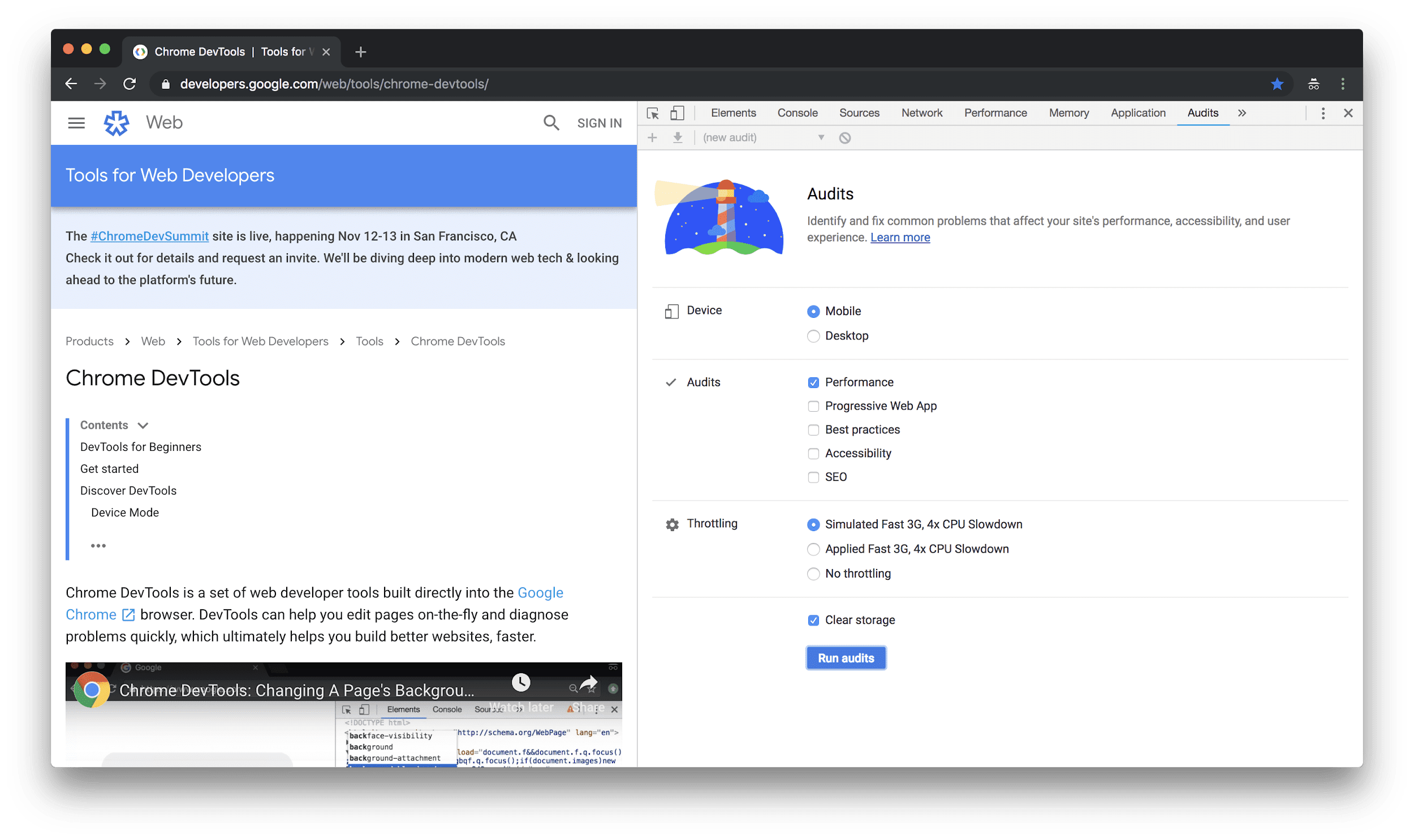Click the overflow panels chevron
The height and width of the screenshot is (840, 1414).
click(1242, 113)
